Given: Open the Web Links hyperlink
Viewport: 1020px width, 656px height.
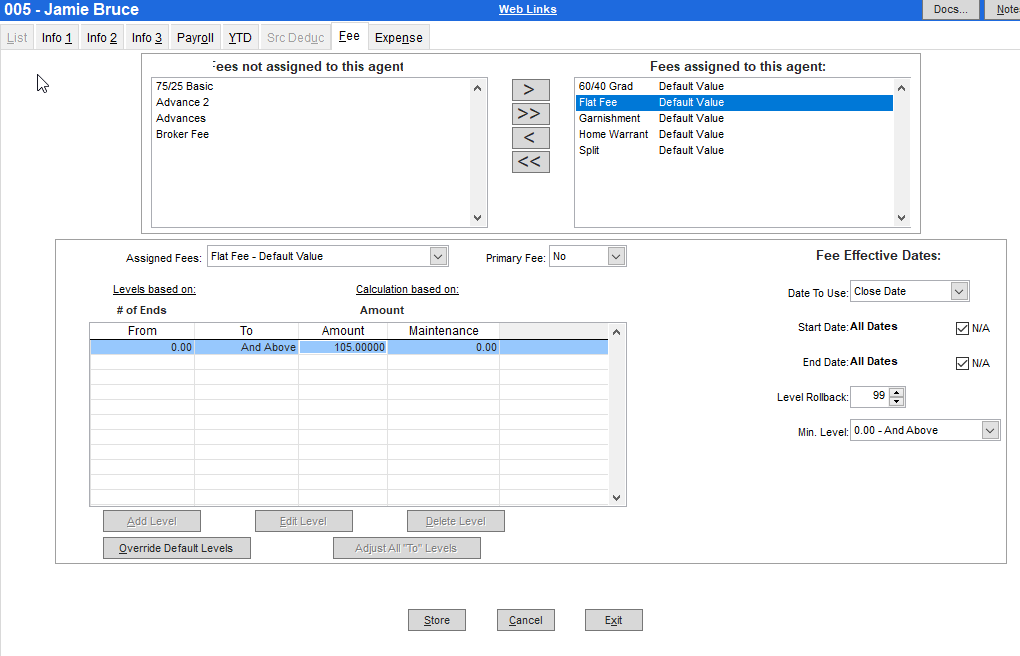Looking at the screenshot, I should pyautogui.click(x=527, y=9).
